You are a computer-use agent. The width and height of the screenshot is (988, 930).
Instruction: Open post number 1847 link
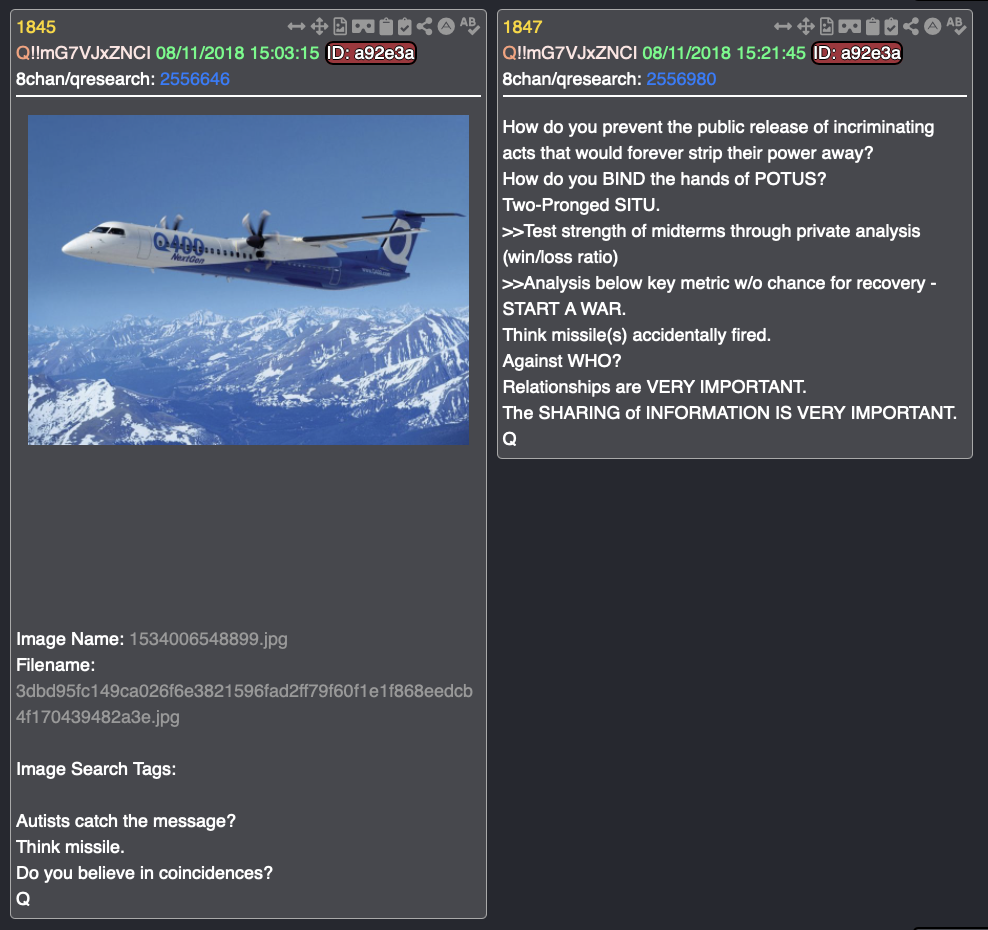tap(522, 27)
